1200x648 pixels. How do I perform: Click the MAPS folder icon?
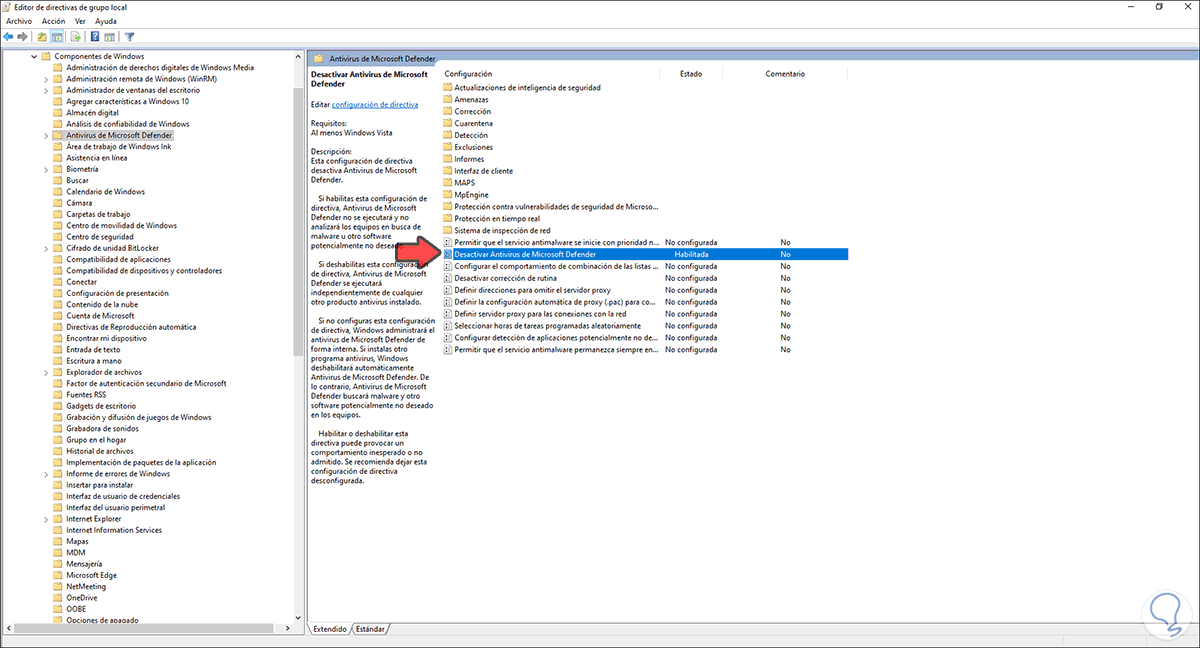(447, 183)
